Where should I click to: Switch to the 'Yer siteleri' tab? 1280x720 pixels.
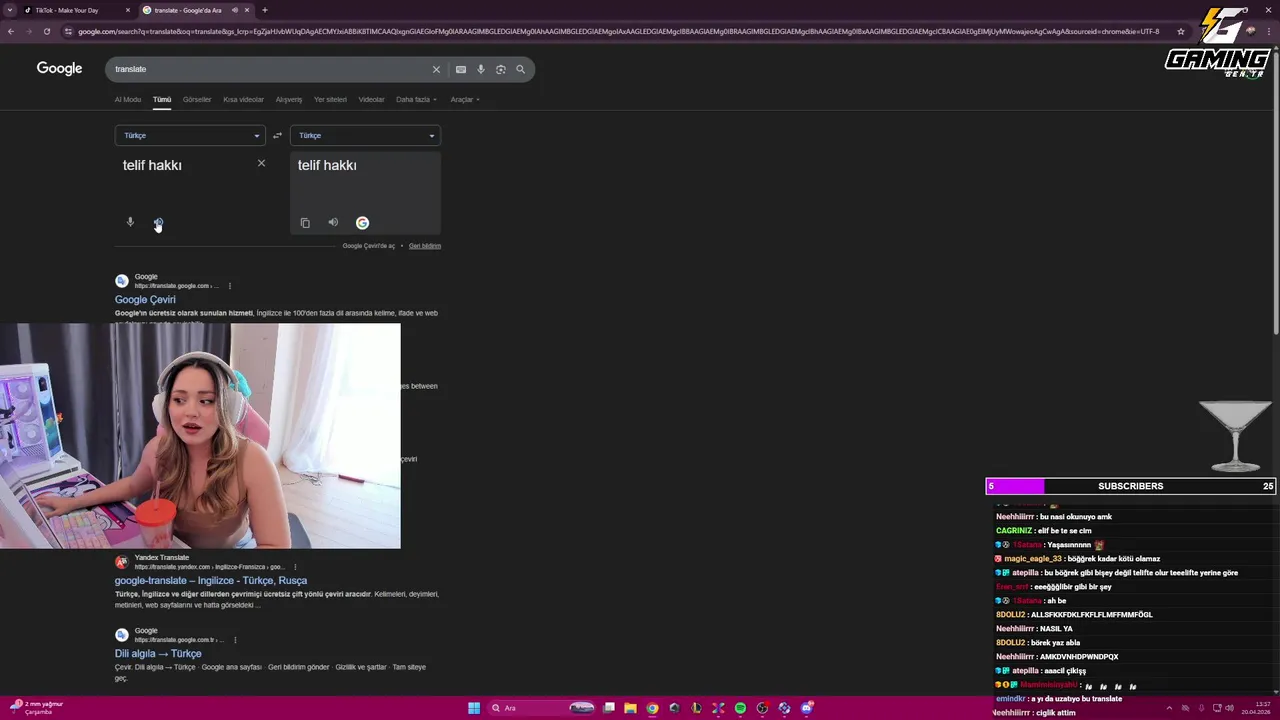[x=330, y=99]
